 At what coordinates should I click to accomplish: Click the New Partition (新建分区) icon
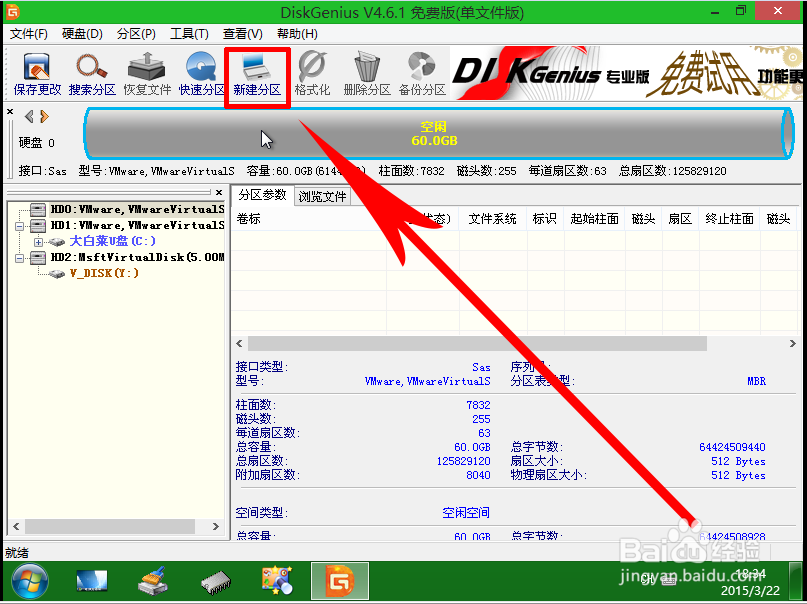pyautogui.click(x=257, y=75)
